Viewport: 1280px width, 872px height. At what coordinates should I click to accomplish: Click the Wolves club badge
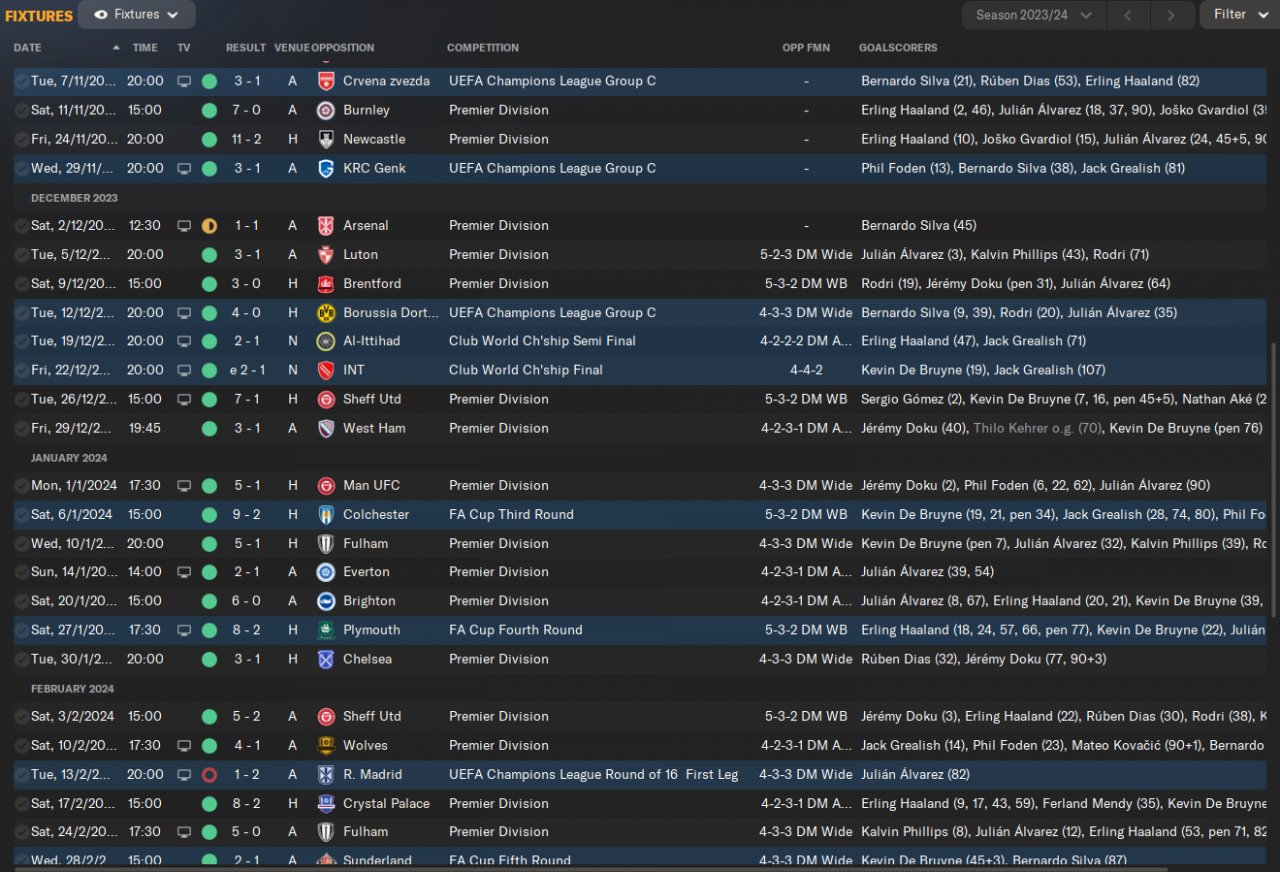[325, 746]
